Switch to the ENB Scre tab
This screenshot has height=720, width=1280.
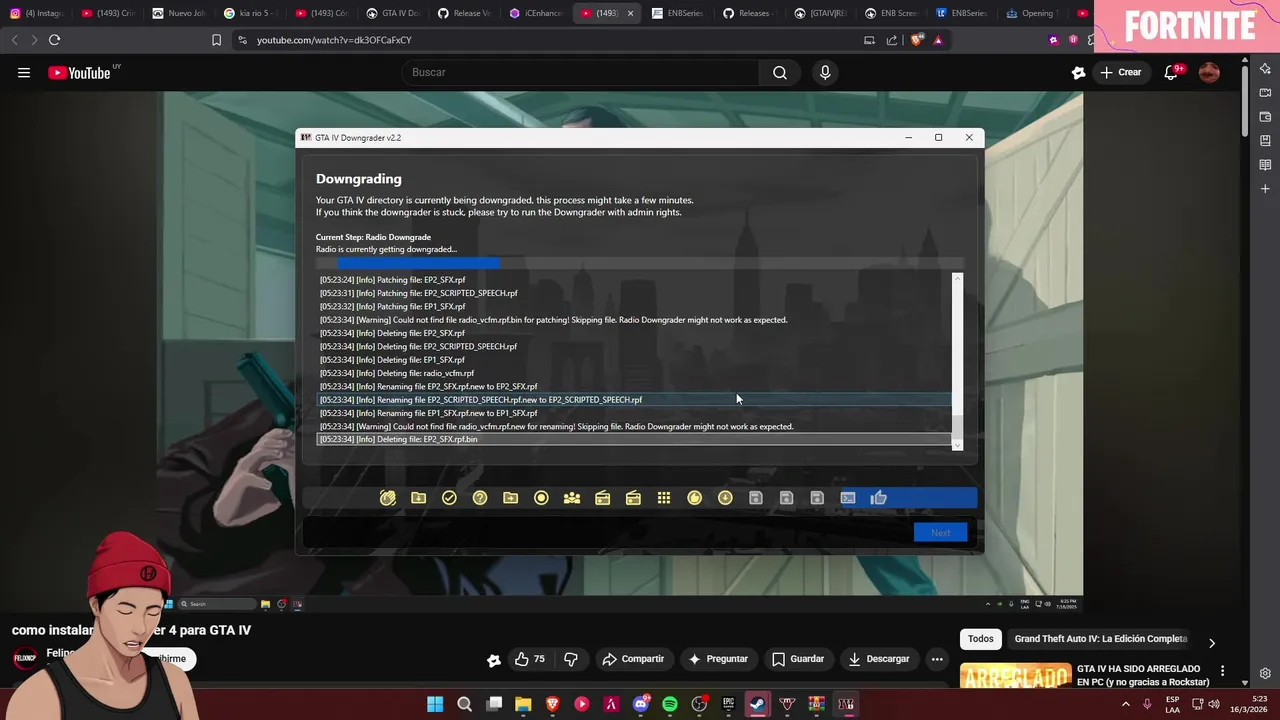pyautogui.click(x=892, y=13)
